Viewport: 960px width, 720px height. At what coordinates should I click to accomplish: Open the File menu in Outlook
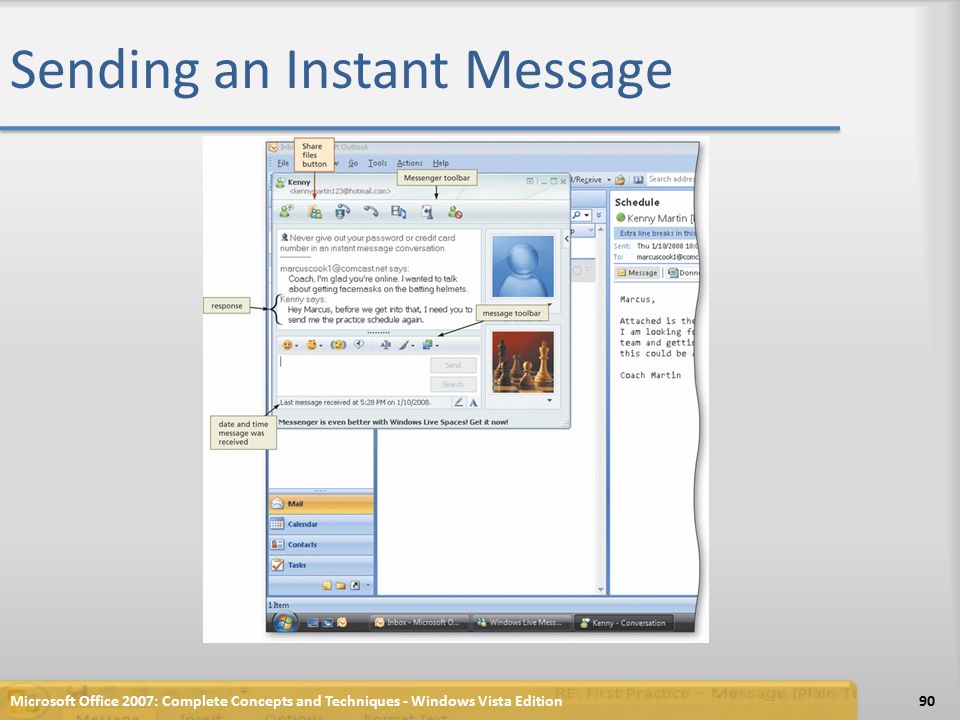283,163
